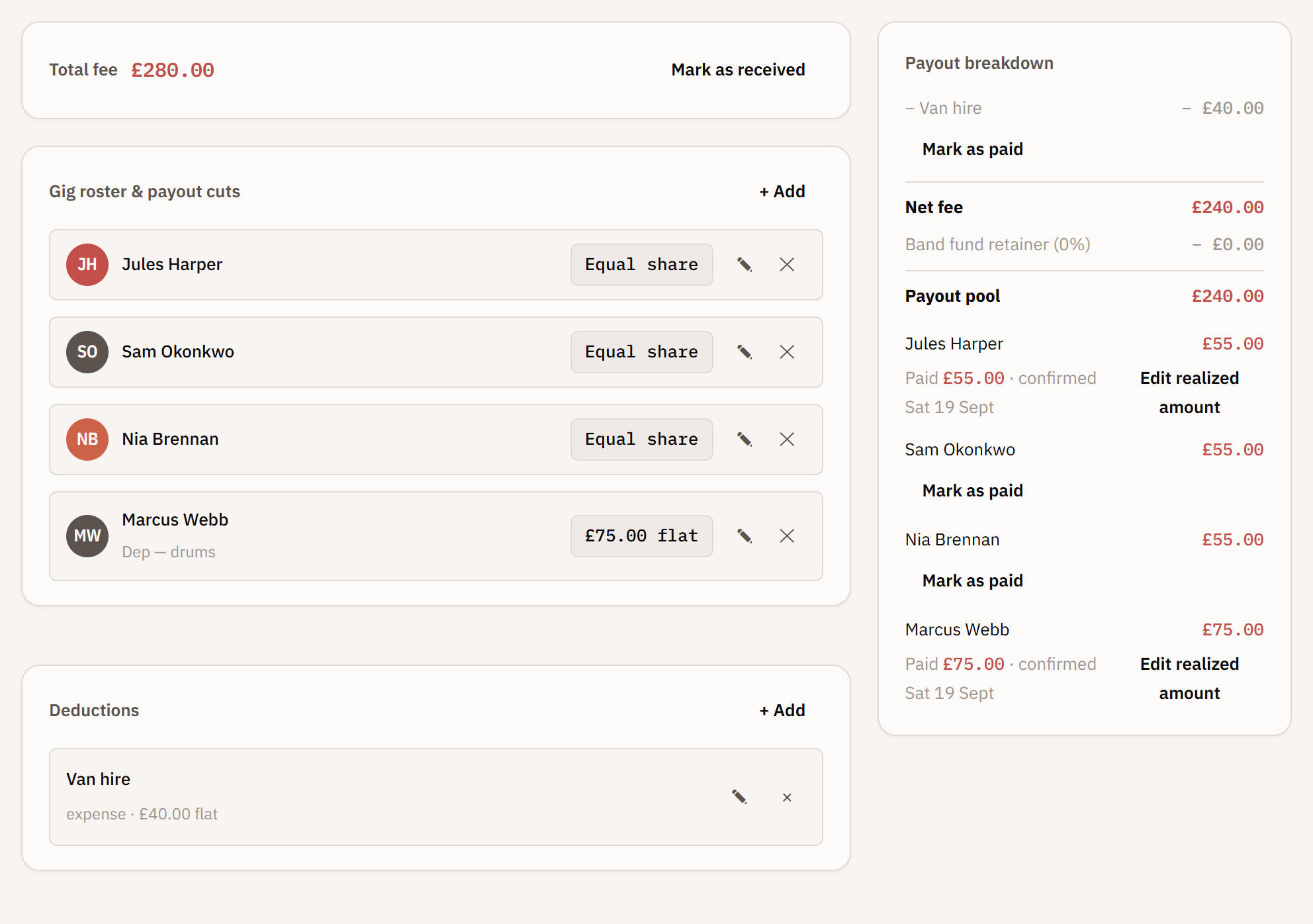
Task: Edit the Van hire deduction
Action: pos(739,797)
